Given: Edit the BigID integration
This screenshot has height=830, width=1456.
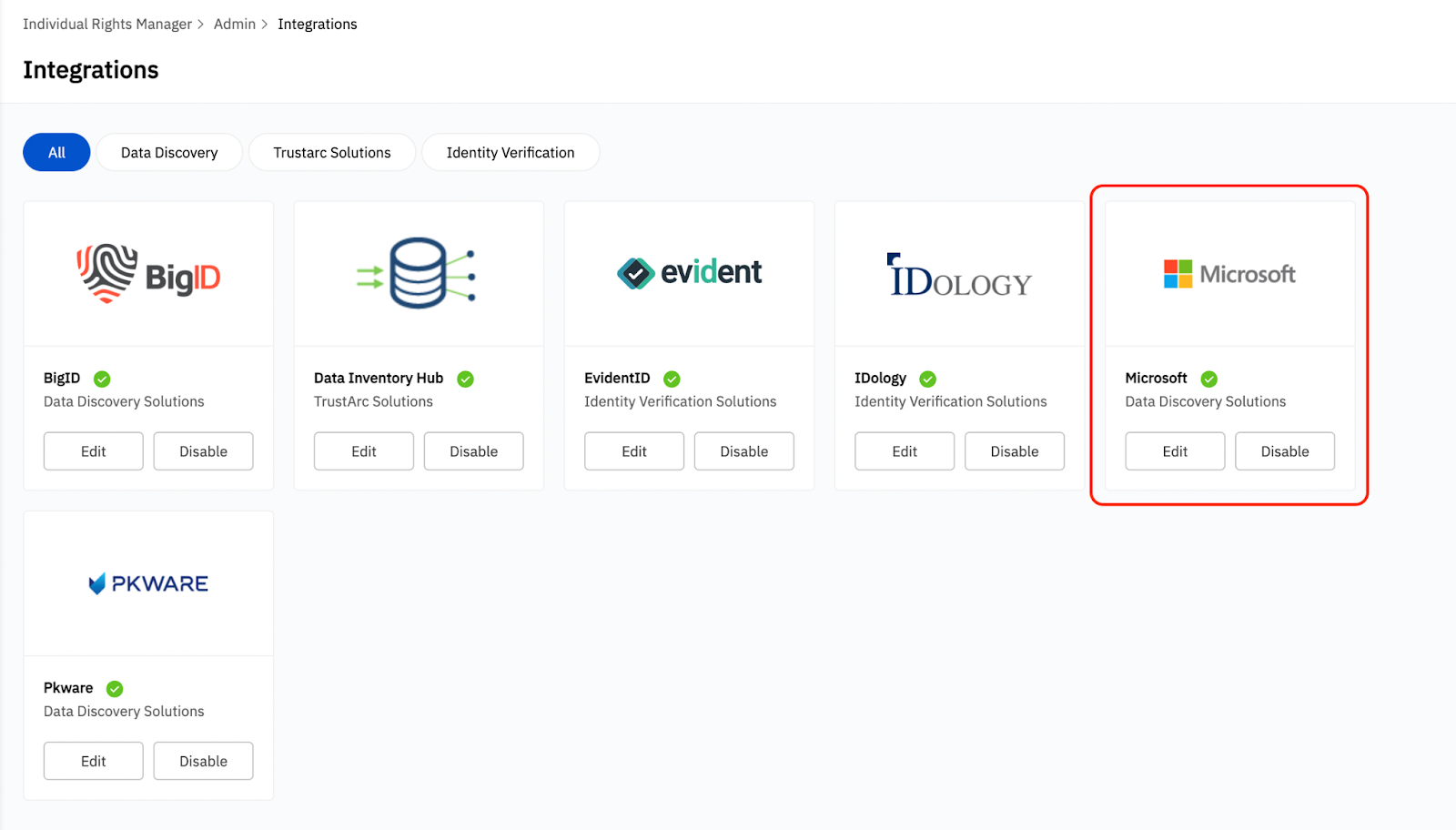Looking at the screenshot, I should (x=94, y=451).
